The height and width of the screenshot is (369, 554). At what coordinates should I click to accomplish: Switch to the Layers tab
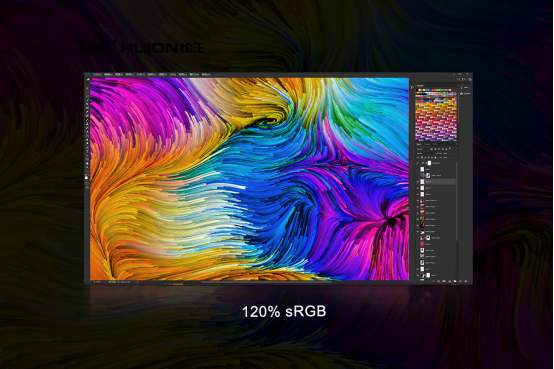coord(419,144)
